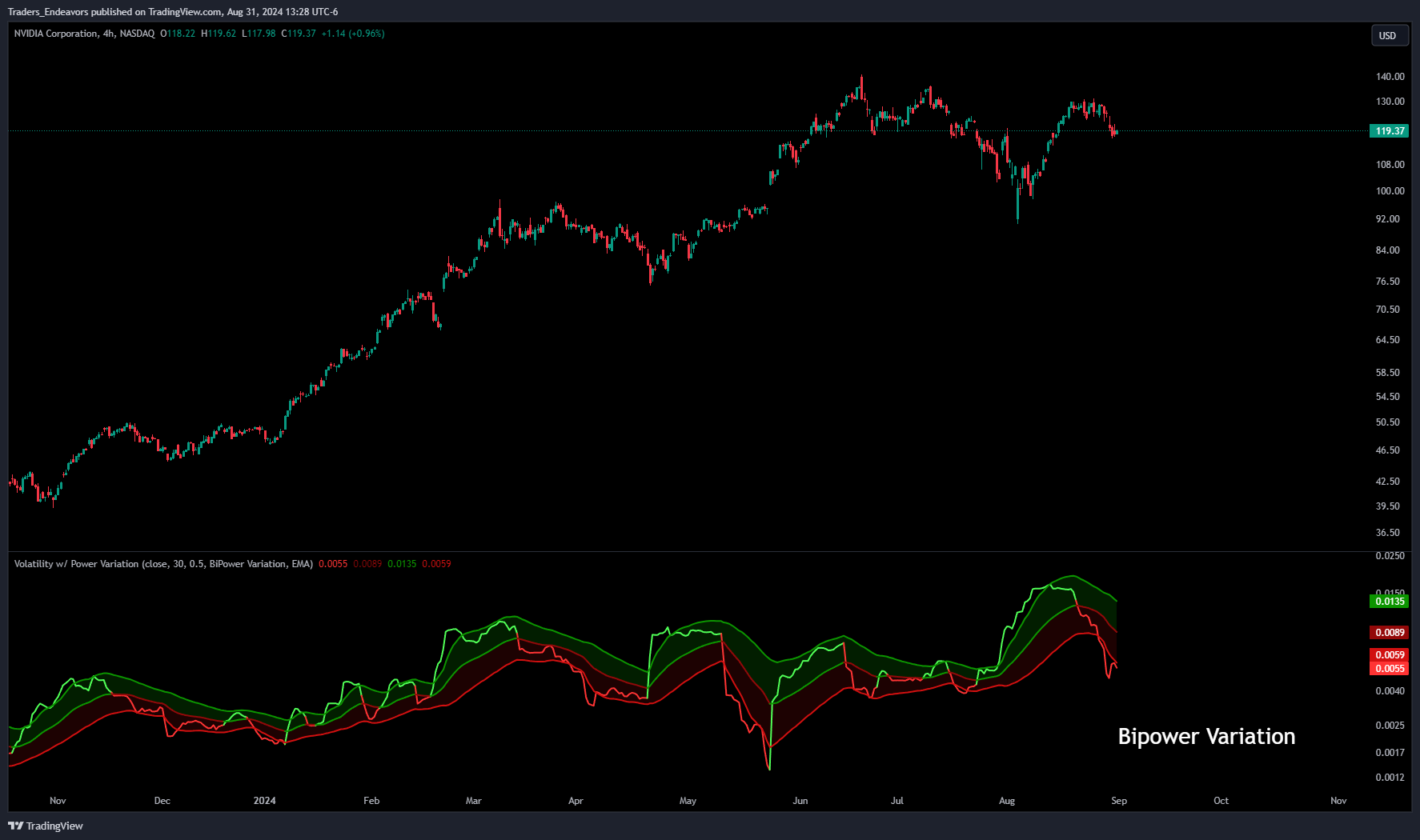Click the 100.00 price axis label

1390,191
